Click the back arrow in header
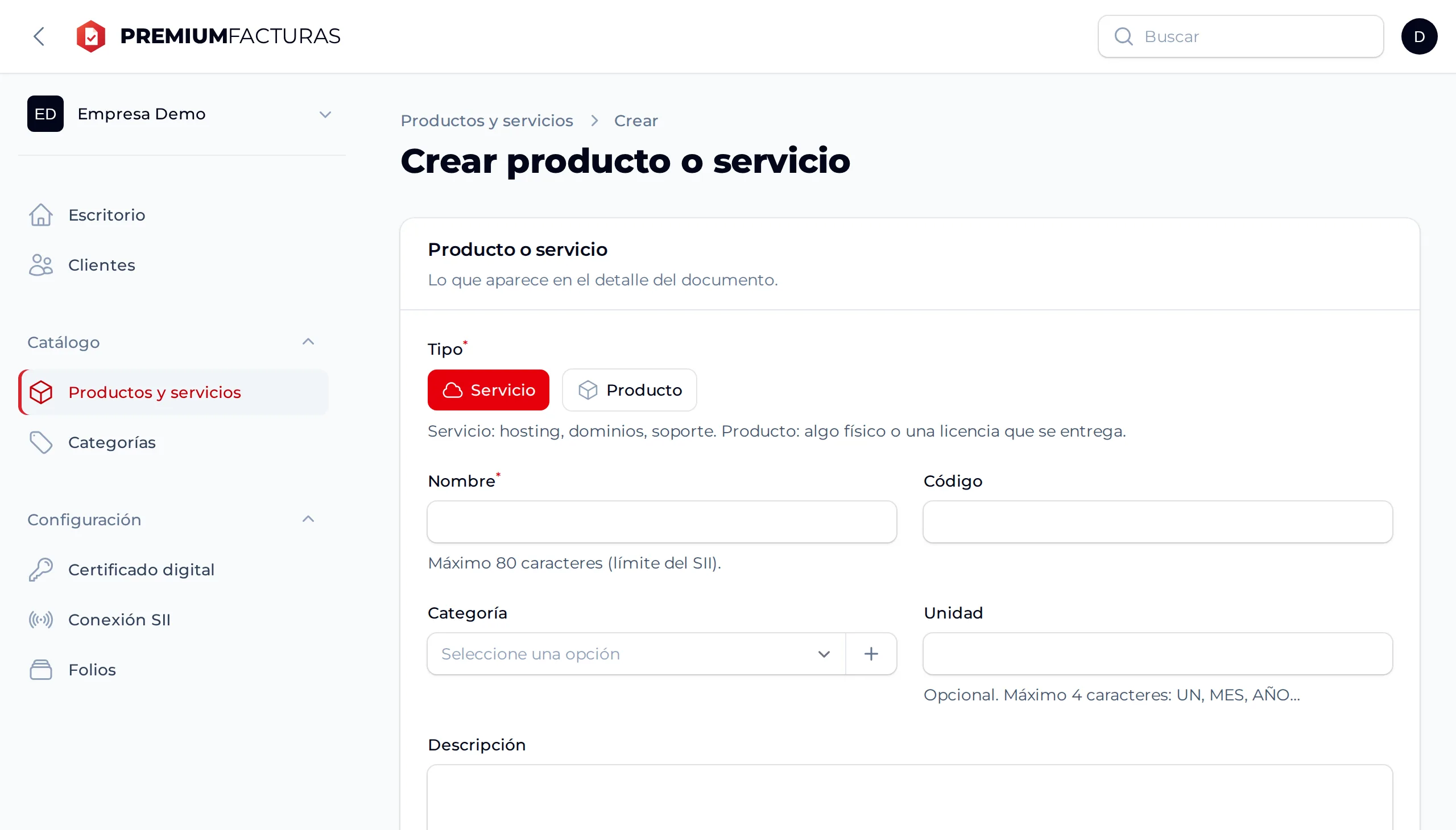The image size is (1456, 830). pyautogui.click(x=39, y=36)
